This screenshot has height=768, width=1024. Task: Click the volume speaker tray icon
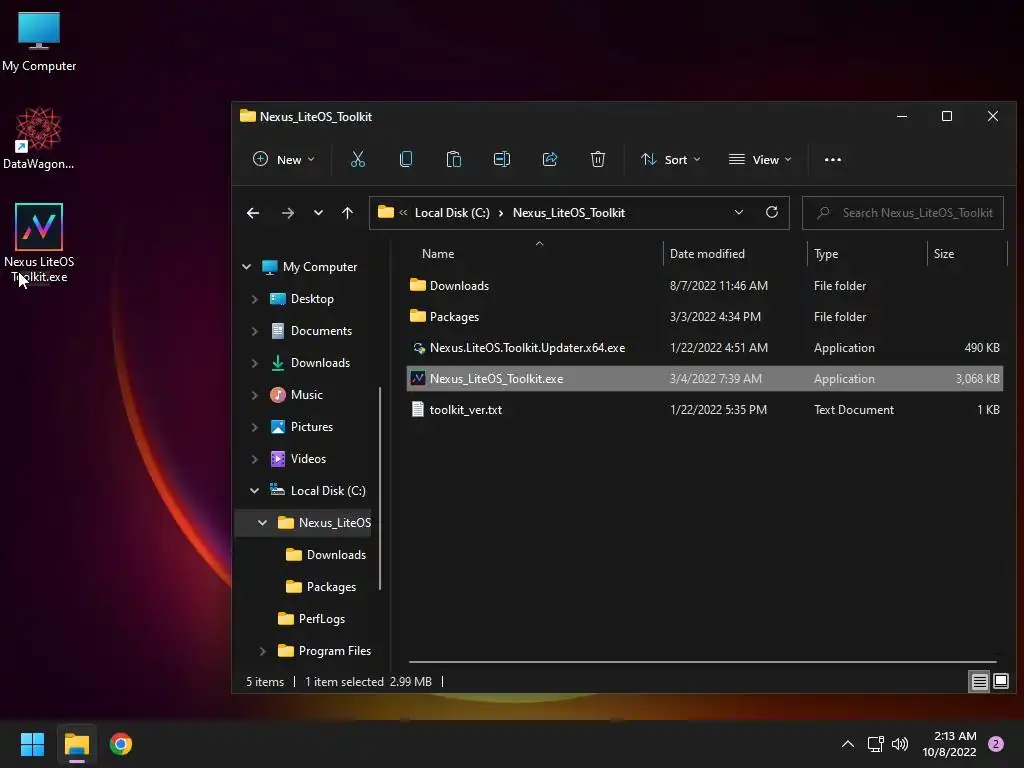(x=900, y=744)
